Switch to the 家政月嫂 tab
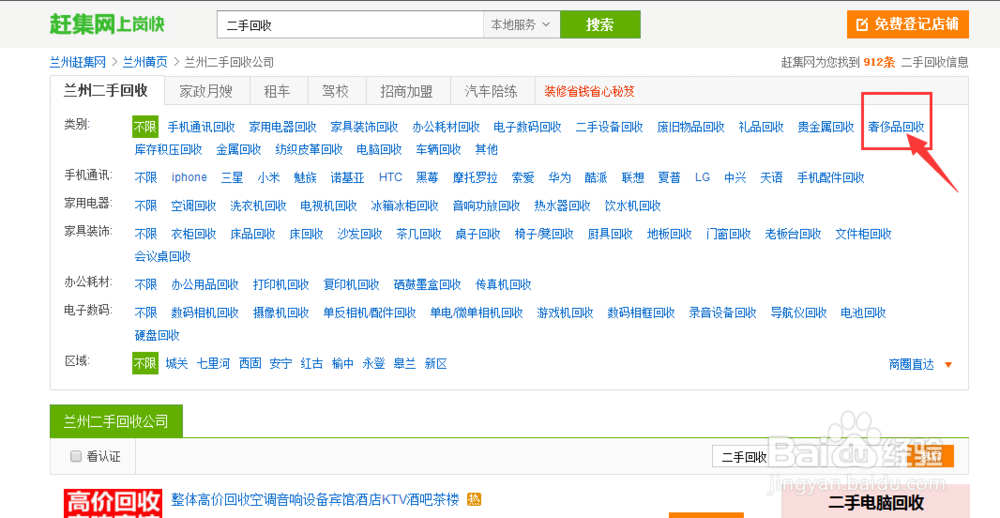The height and width of the screenshot is (518, 1000). (206, 91)
